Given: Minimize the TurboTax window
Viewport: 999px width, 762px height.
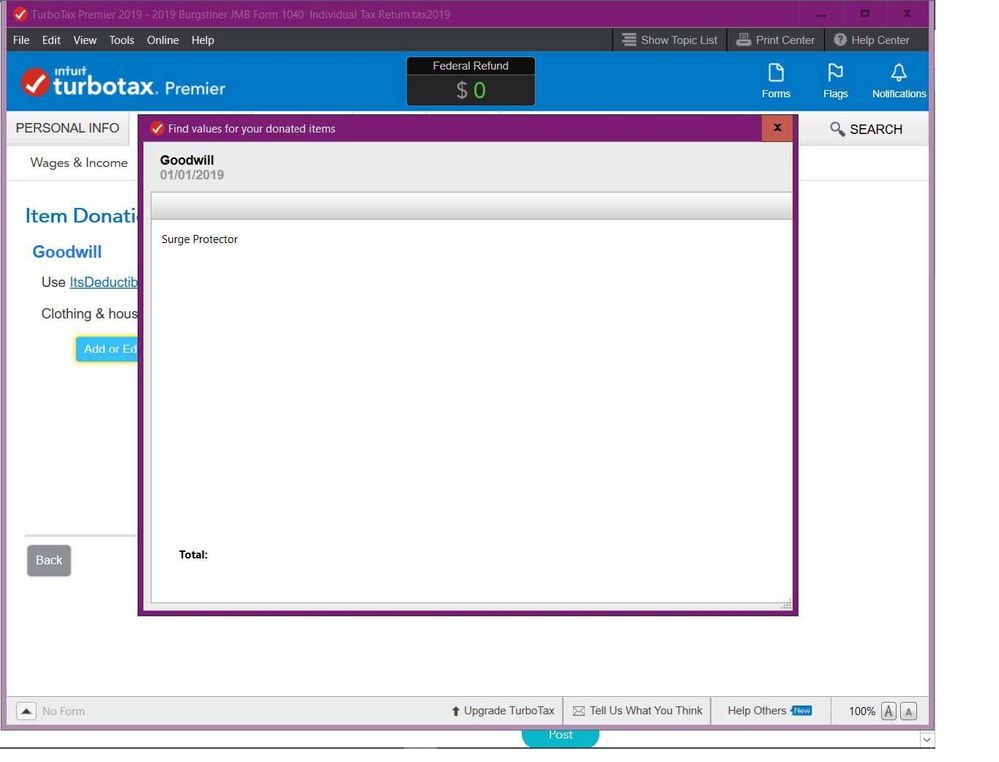Looking at the screenshot, I should [821, 14].
